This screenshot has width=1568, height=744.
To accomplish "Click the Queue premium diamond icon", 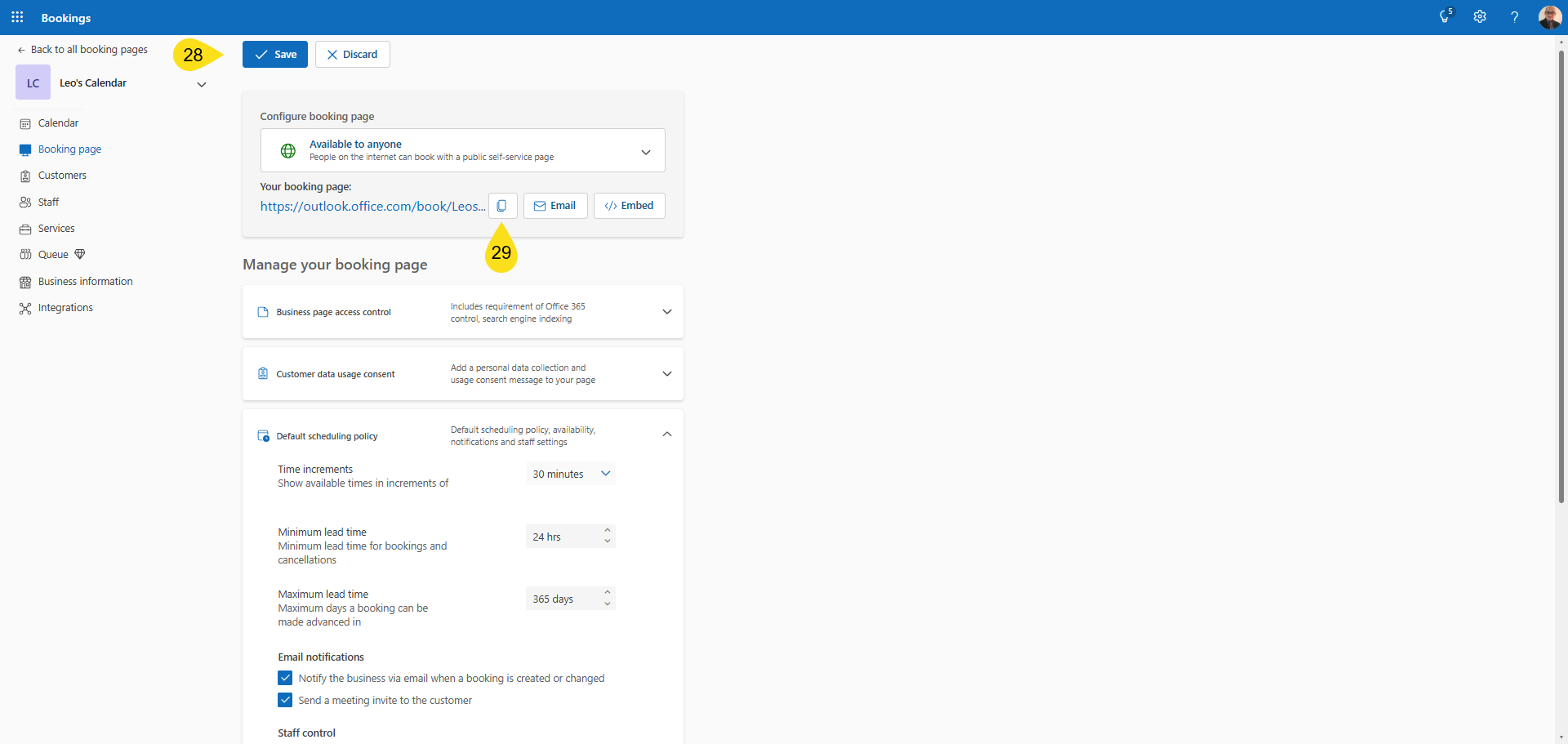I will coord(80,255).
